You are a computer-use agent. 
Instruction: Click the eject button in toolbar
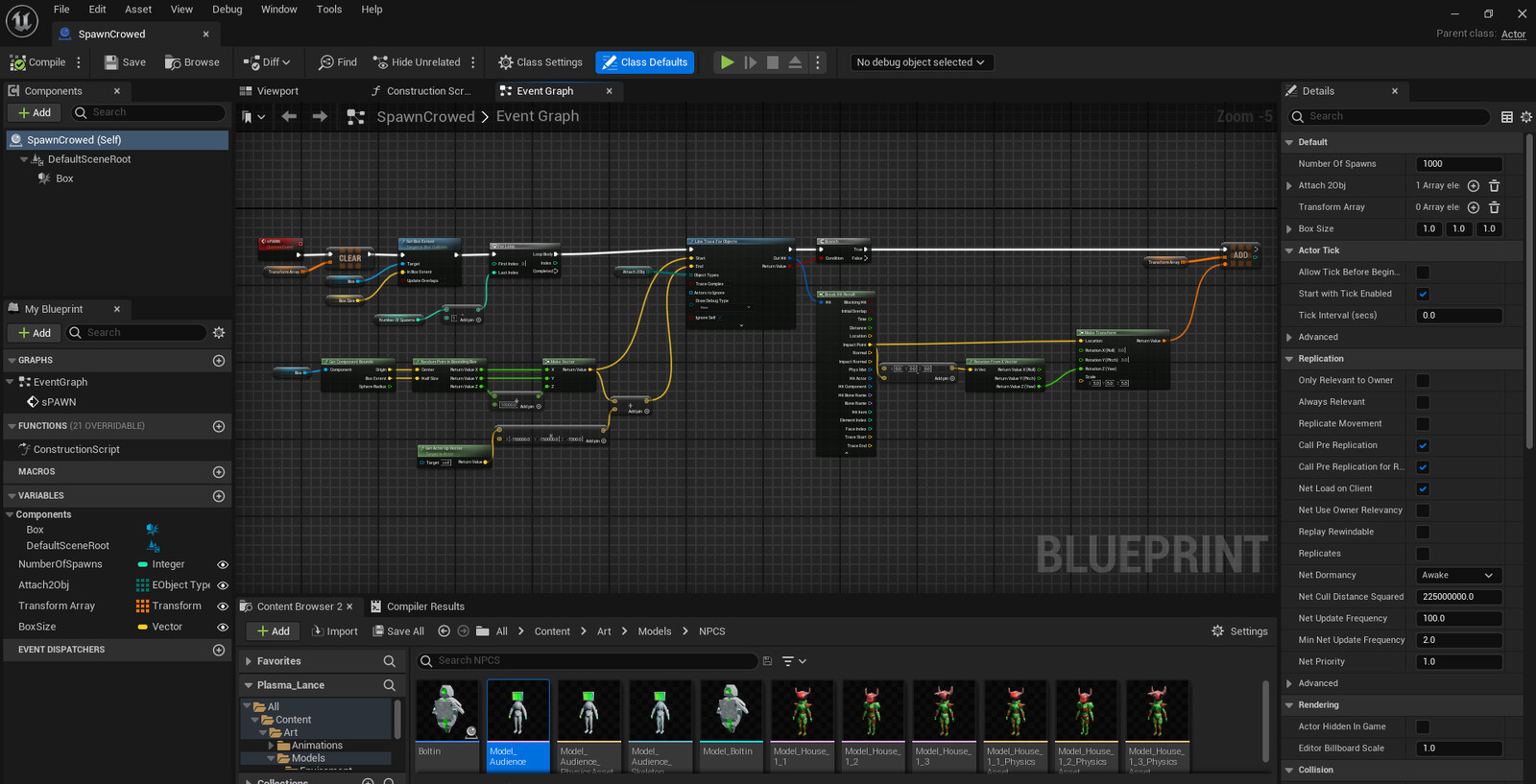click(795, 62)
